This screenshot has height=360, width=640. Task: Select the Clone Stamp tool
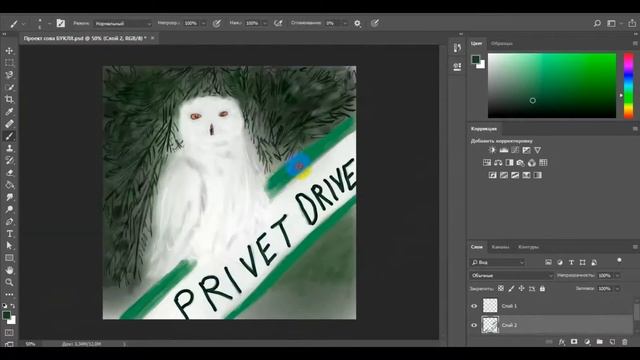pos(9,149)
